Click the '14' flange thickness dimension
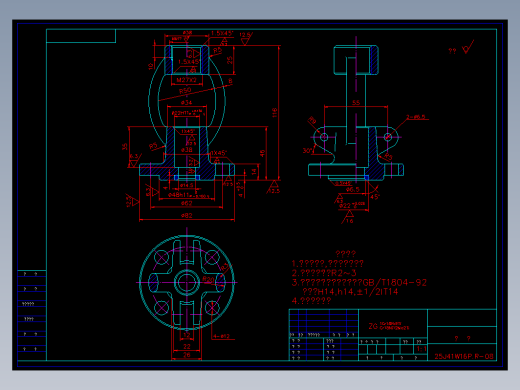 [254, 172]
